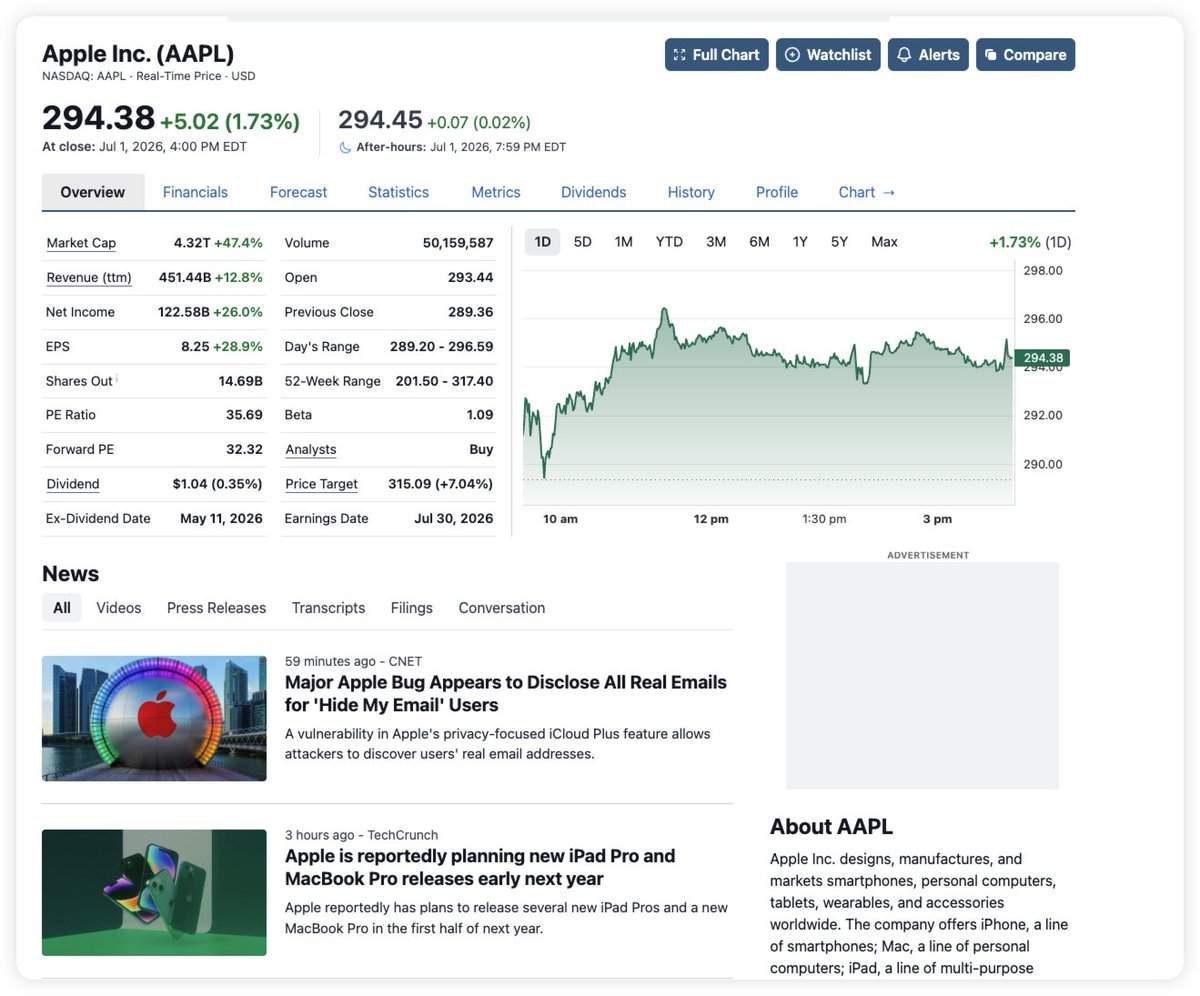Screen dimensions: 1200x996
Task: Click the Market Cap link
Action: coord(81,243)
